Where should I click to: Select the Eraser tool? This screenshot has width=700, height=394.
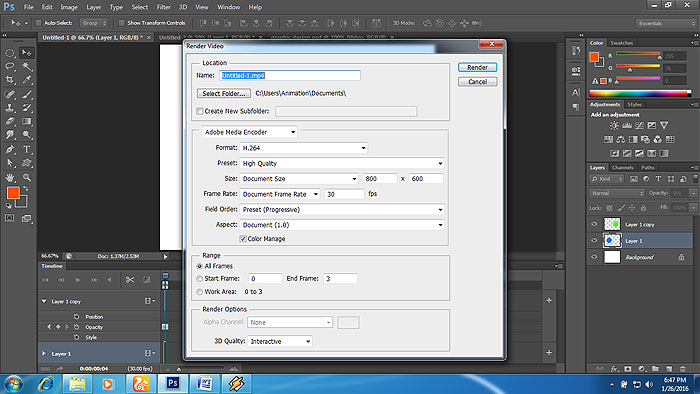10,121
